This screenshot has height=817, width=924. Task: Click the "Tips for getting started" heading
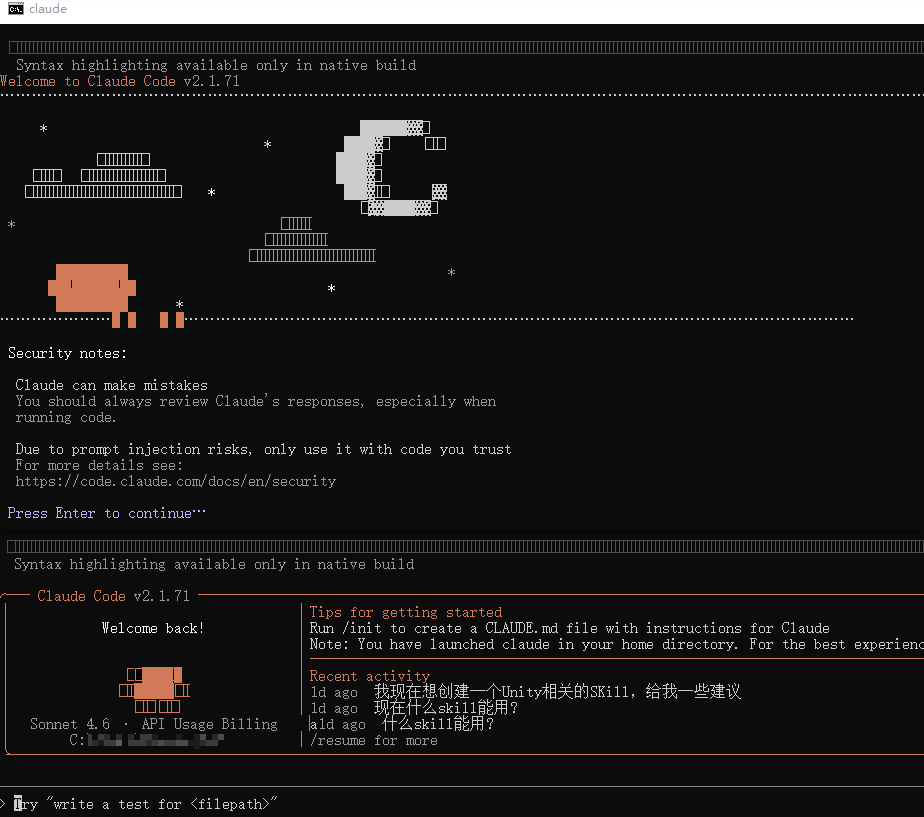[x=405, y=612]
